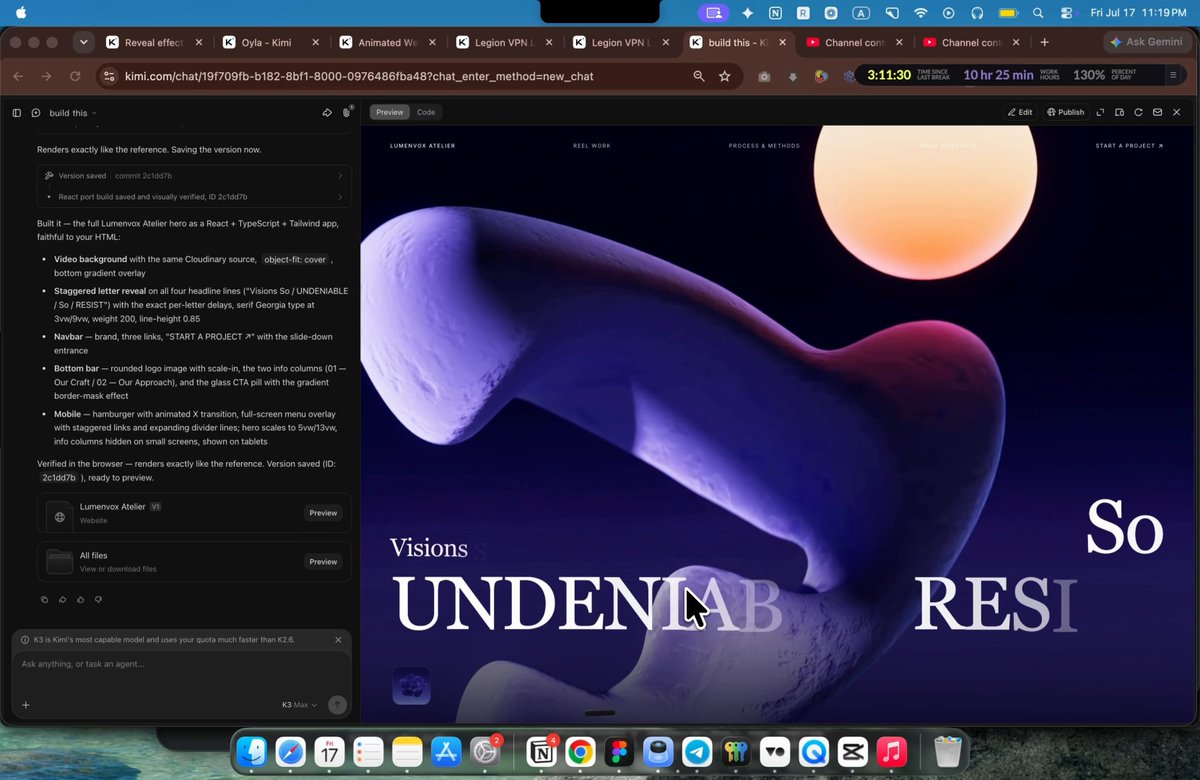Image resolution: width=1200 pixels, height=780 pixels.
Task: Open the Figma app in the Dock
Action: point(619,752)
